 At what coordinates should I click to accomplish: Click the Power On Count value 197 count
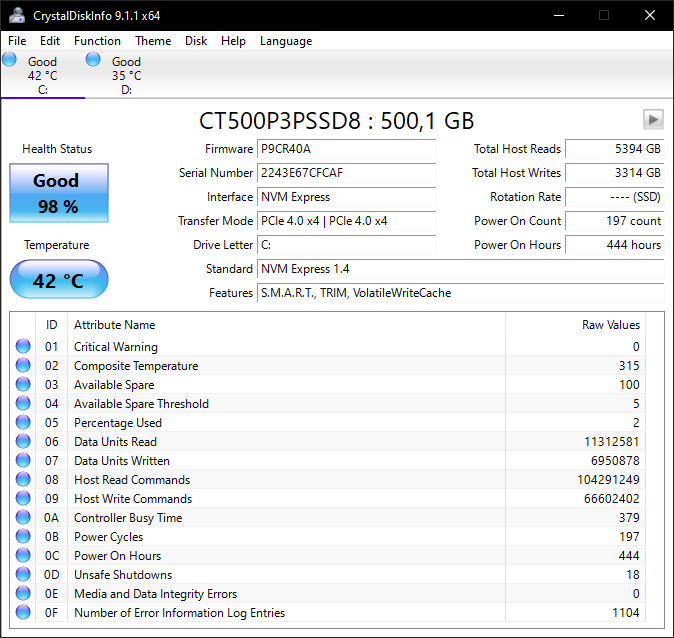tap(615, 221)
